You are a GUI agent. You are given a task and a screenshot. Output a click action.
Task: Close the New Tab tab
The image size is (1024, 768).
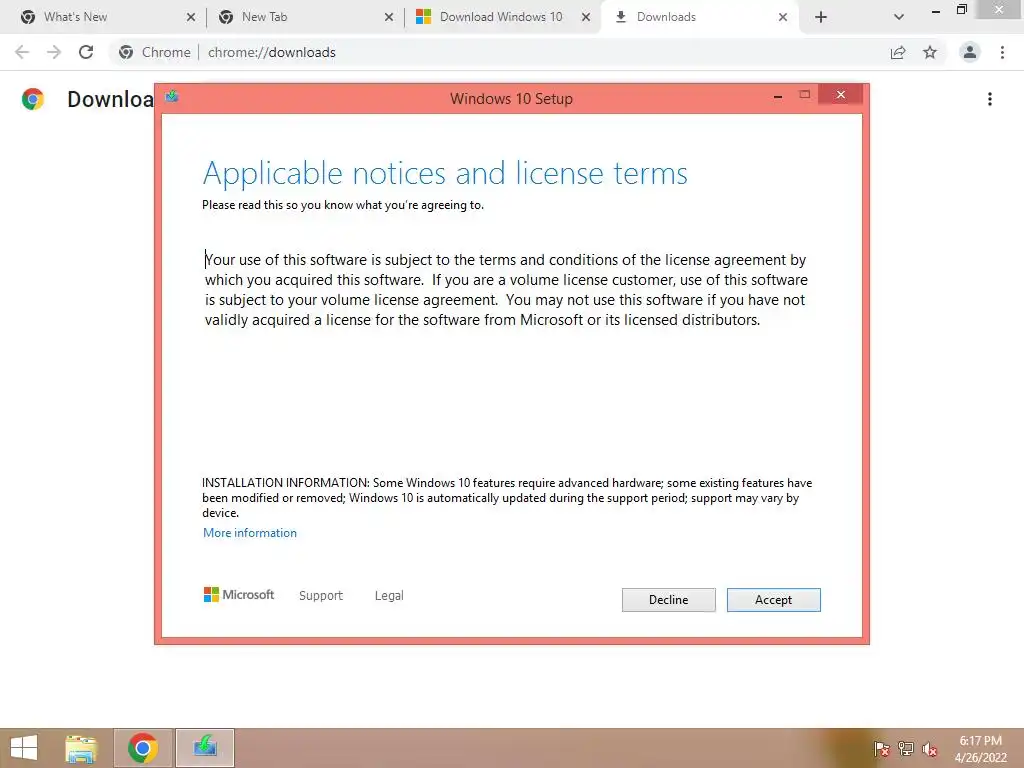tap(389, 17)
